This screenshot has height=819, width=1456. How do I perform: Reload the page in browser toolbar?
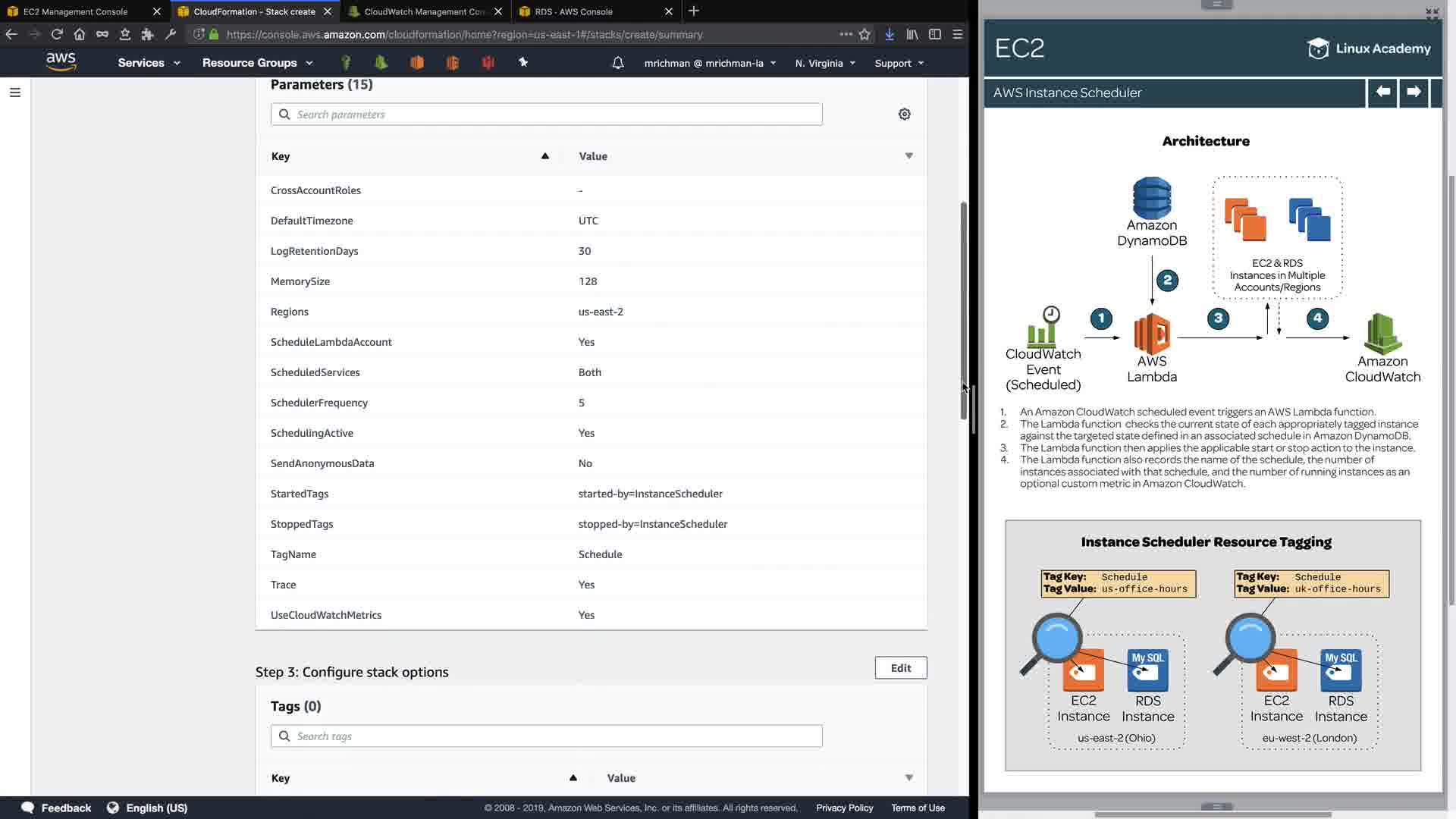click(57, 34)
